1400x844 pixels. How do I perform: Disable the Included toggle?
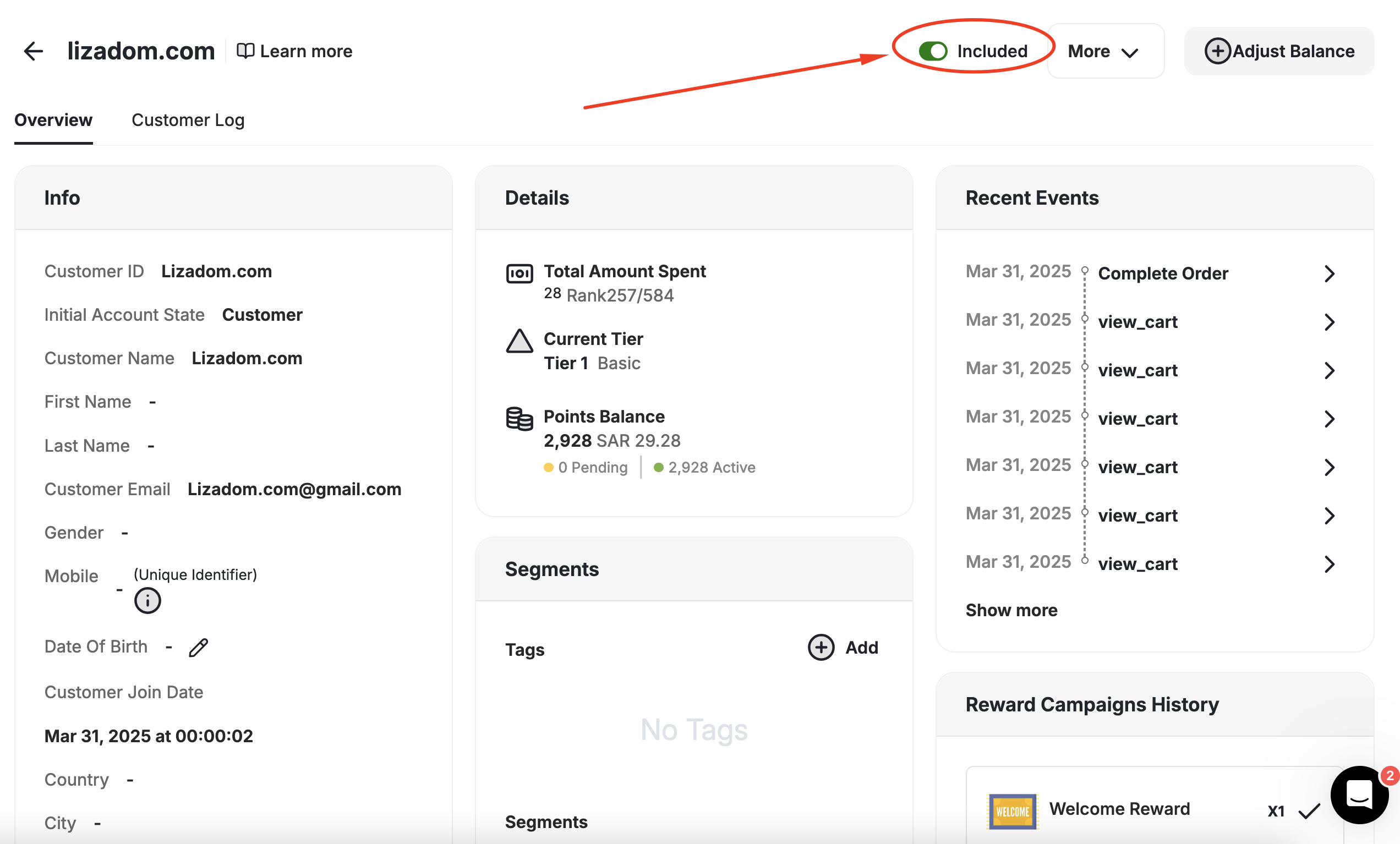click(933, 51)
